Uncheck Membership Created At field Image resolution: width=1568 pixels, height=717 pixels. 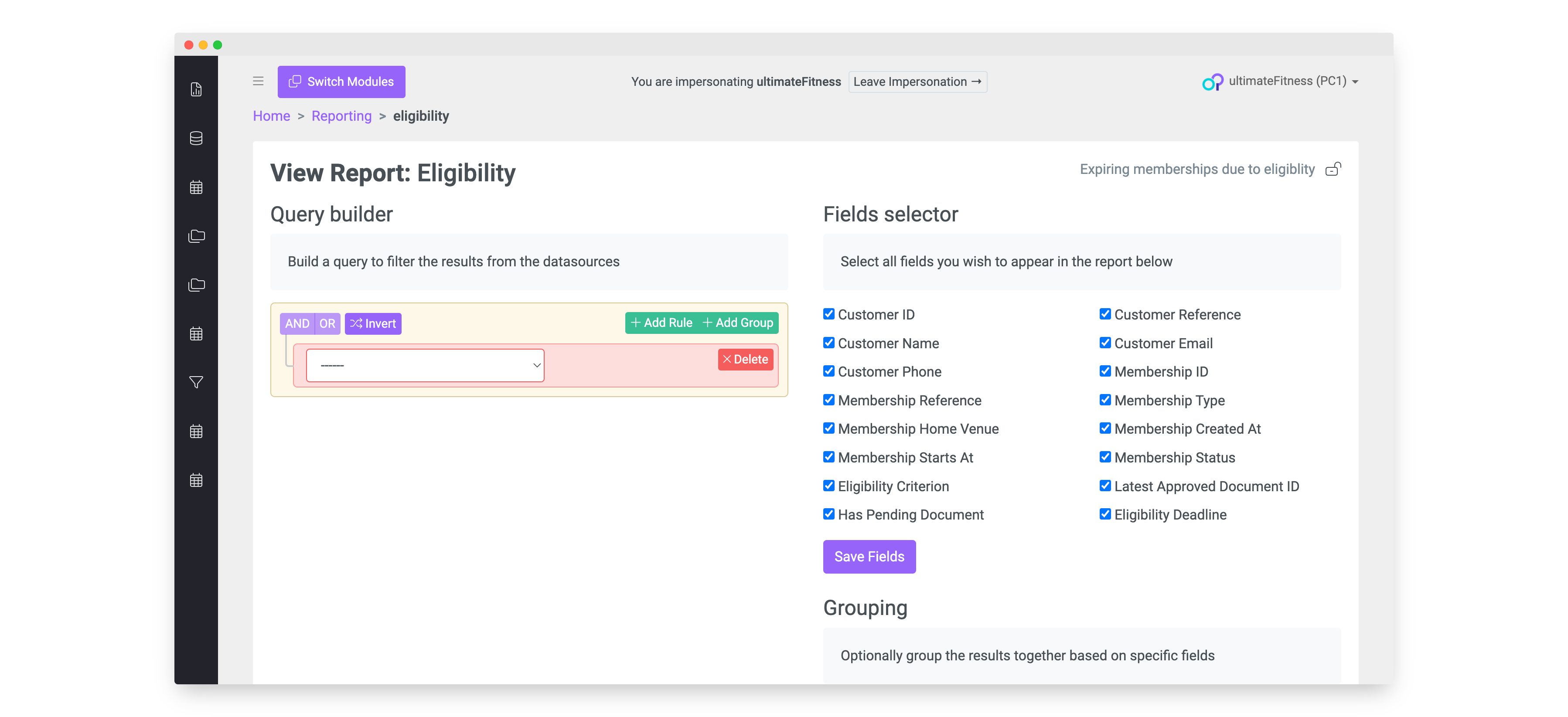coord(1105,428)
